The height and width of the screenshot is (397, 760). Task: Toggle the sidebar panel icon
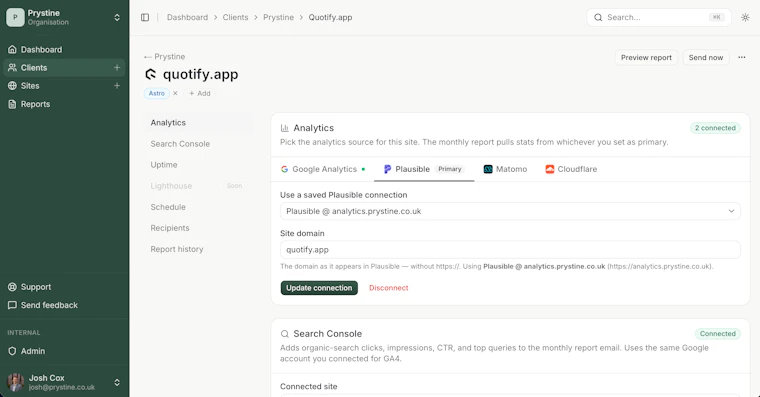(145, 17)
